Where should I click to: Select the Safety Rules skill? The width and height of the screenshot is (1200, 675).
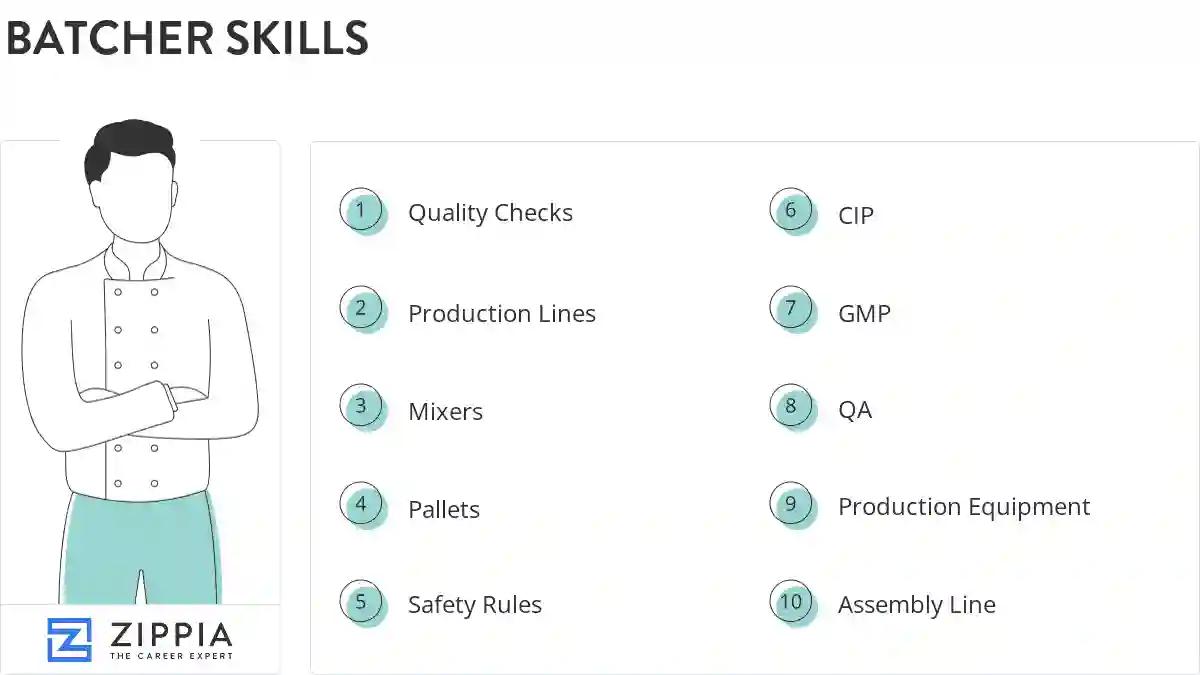(x=474, y=605)
